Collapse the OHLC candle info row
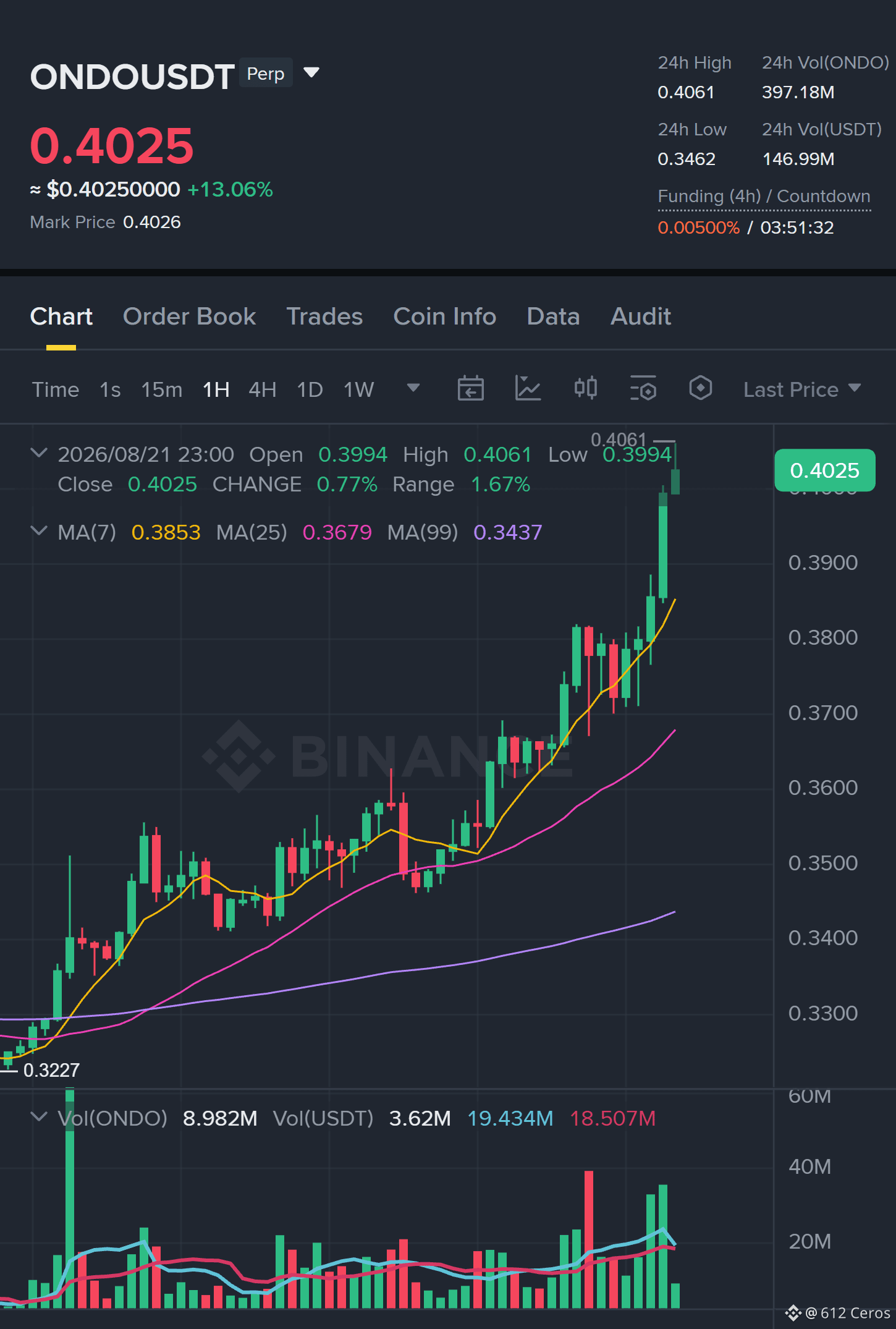Image resolution: width=896 pixels, height=1329 pixels. [x=39, y=453]
